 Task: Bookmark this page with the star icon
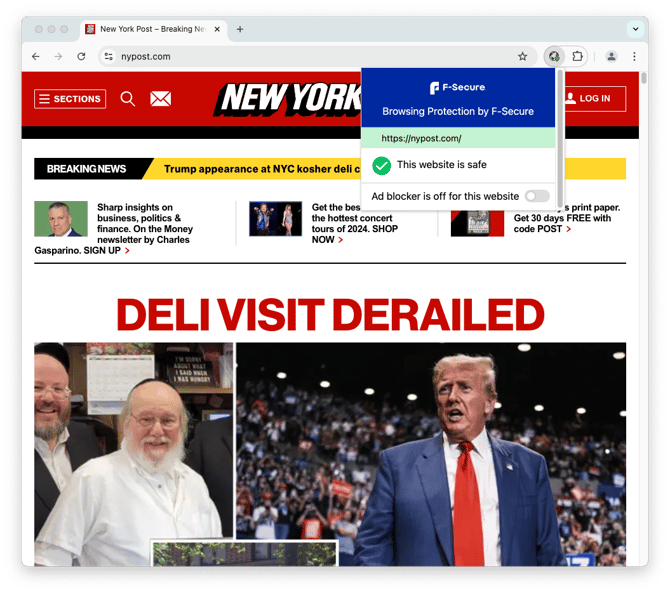[522, 56]
